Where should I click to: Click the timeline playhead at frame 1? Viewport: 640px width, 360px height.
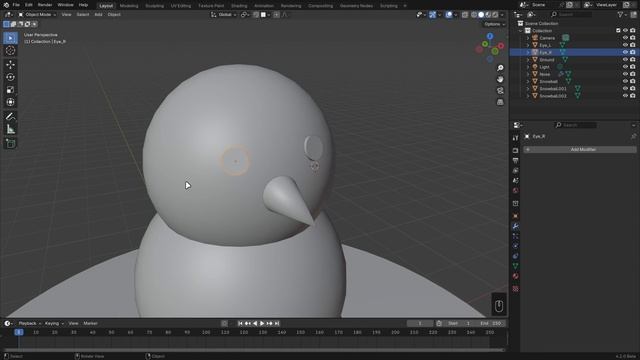pos(19,332)
